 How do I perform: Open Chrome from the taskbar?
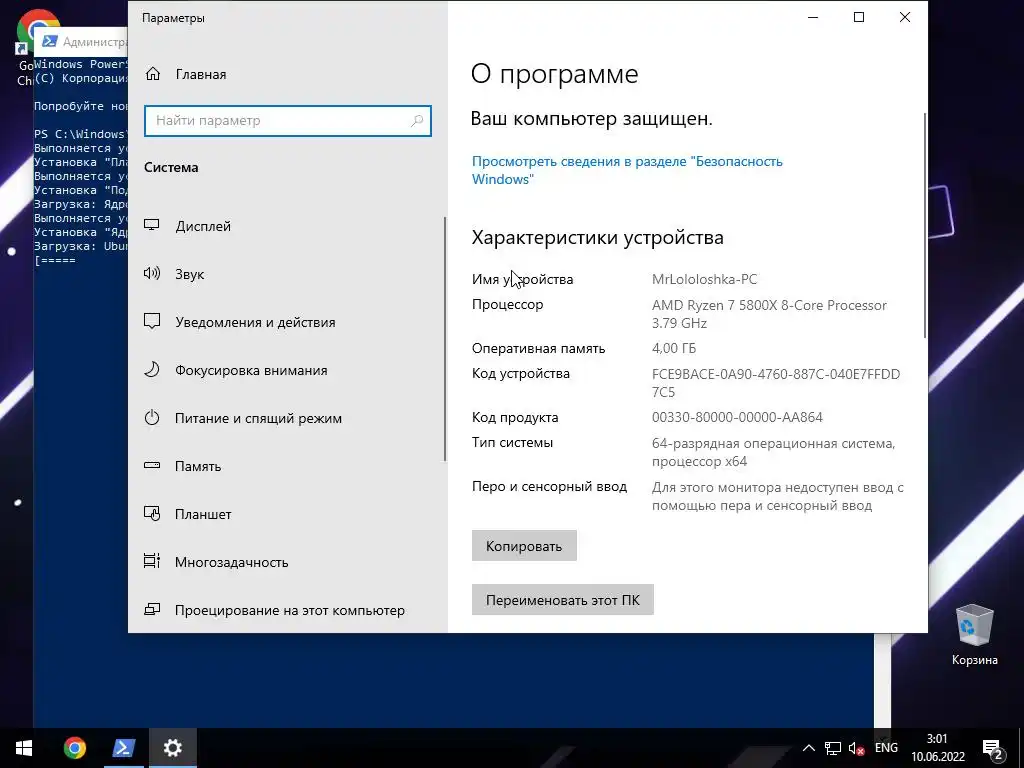pos(74,748)
